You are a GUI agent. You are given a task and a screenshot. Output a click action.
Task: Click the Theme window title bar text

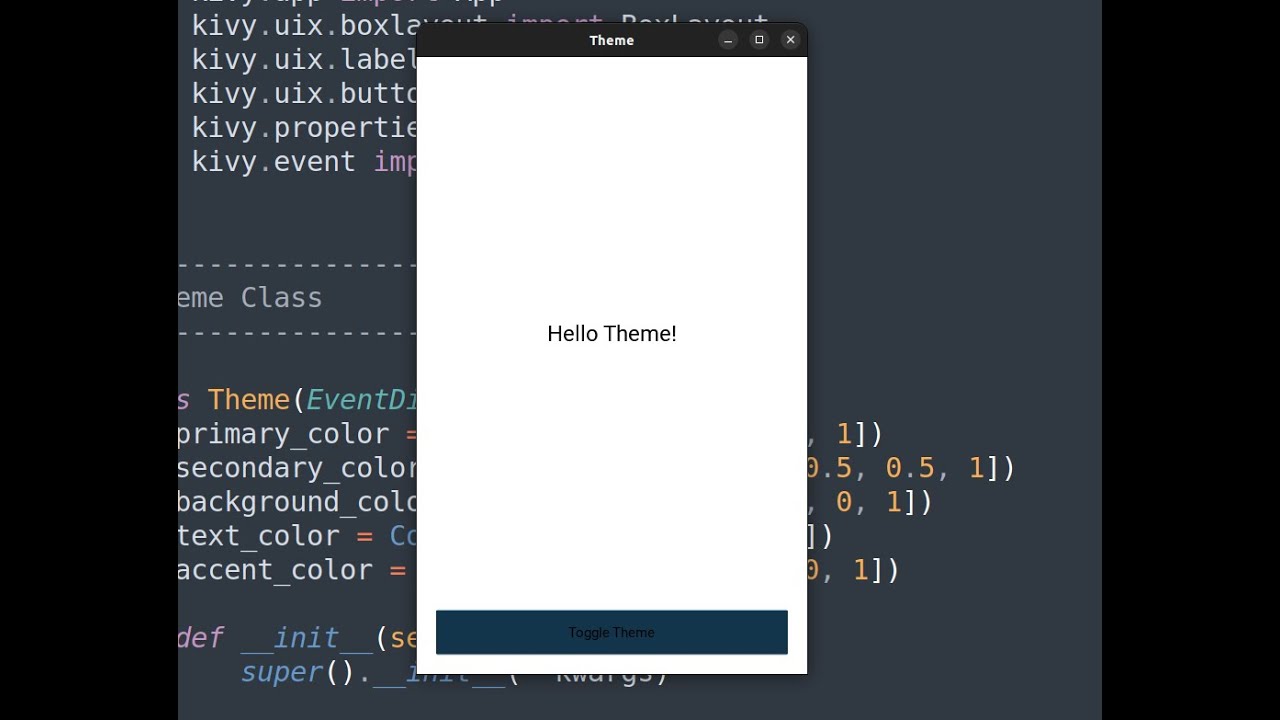(x=611, y=40)
